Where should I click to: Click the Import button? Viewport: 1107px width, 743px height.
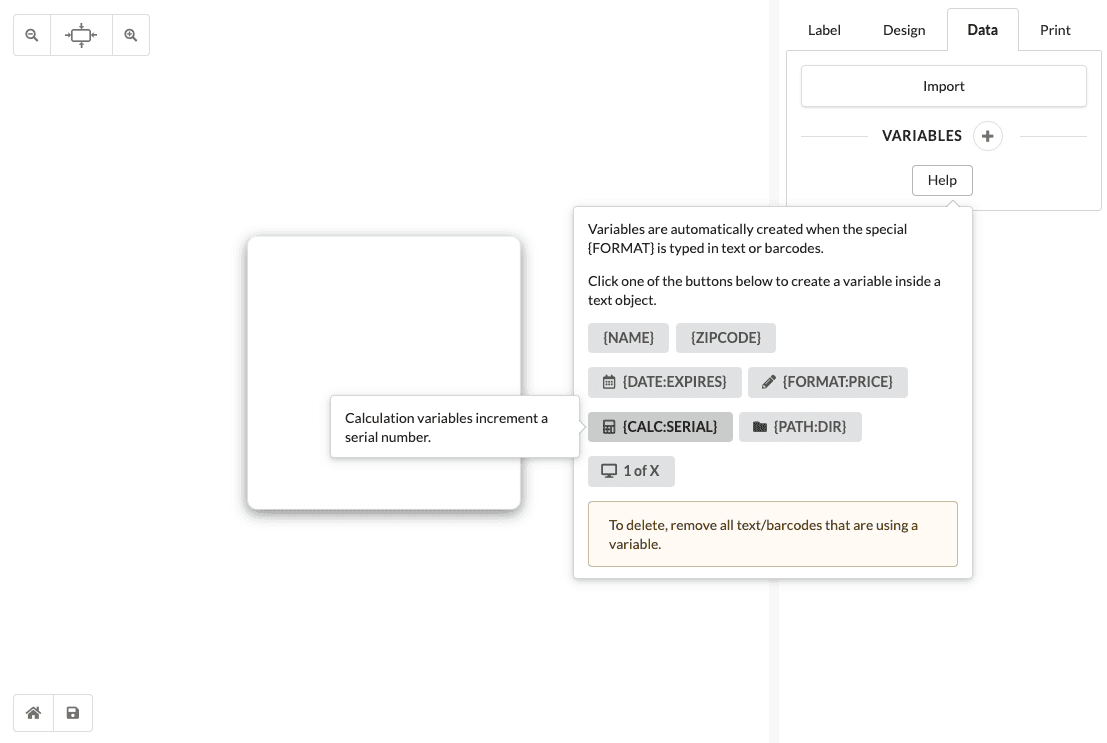tap(943, 86)
